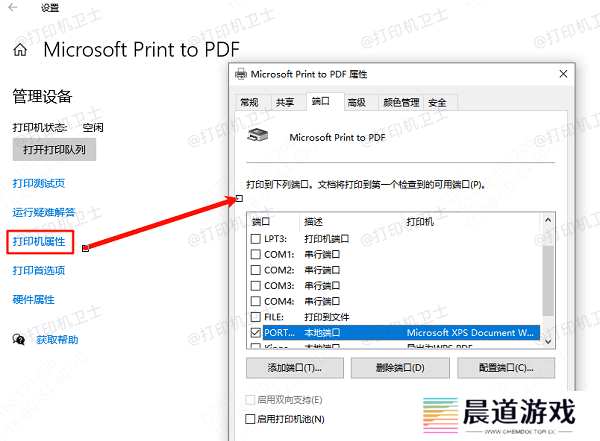Click the 打印测试页 link

39,183
